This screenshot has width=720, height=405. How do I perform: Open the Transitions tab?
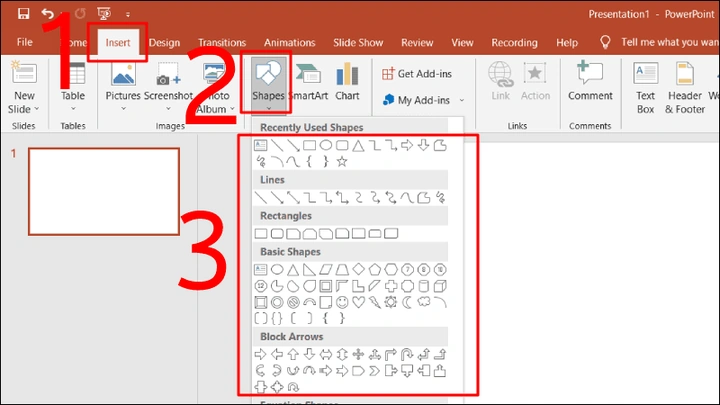[222, 43]
